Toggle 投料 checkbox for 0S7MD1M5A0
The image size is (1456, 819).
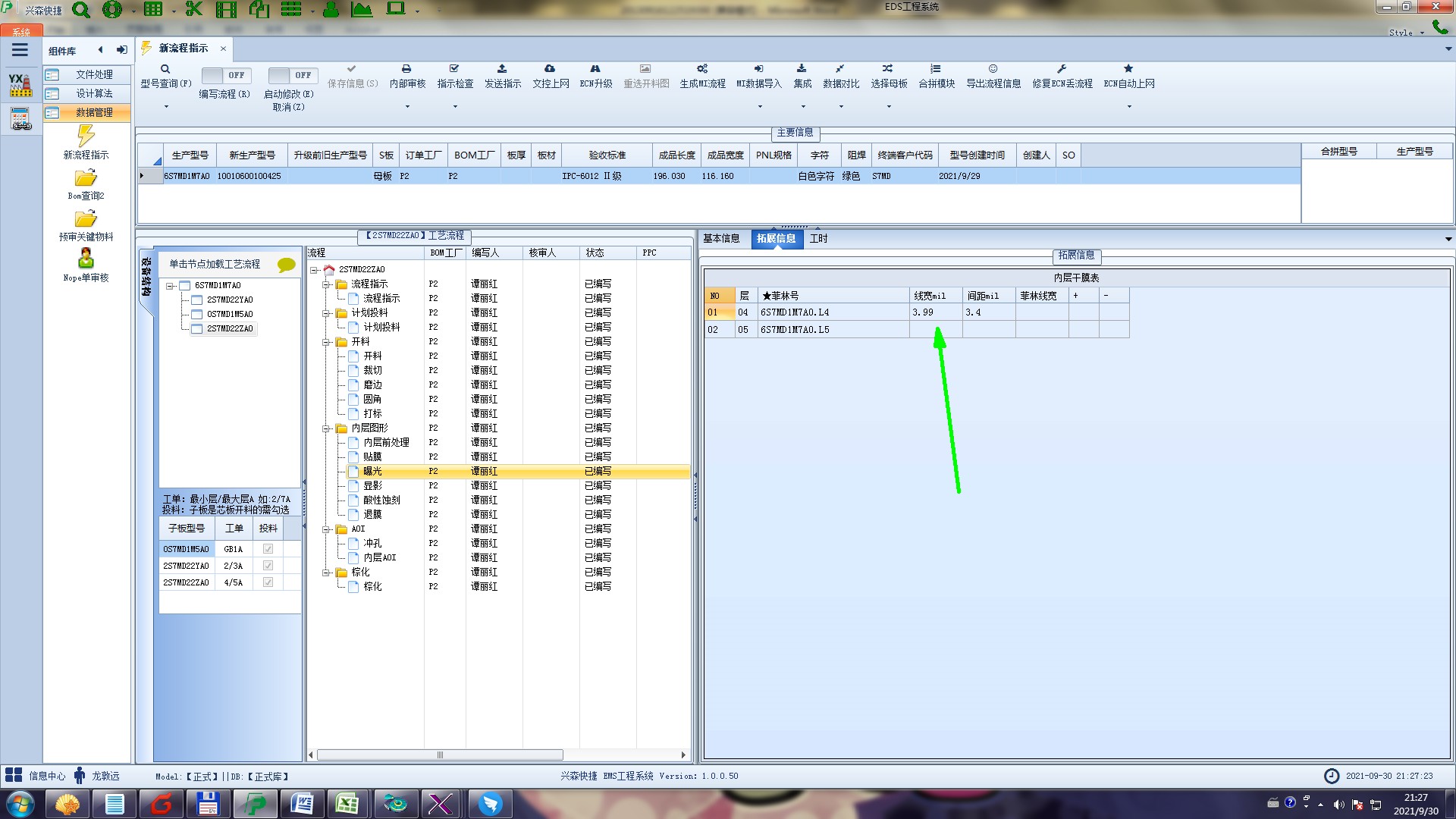[268, 549]
